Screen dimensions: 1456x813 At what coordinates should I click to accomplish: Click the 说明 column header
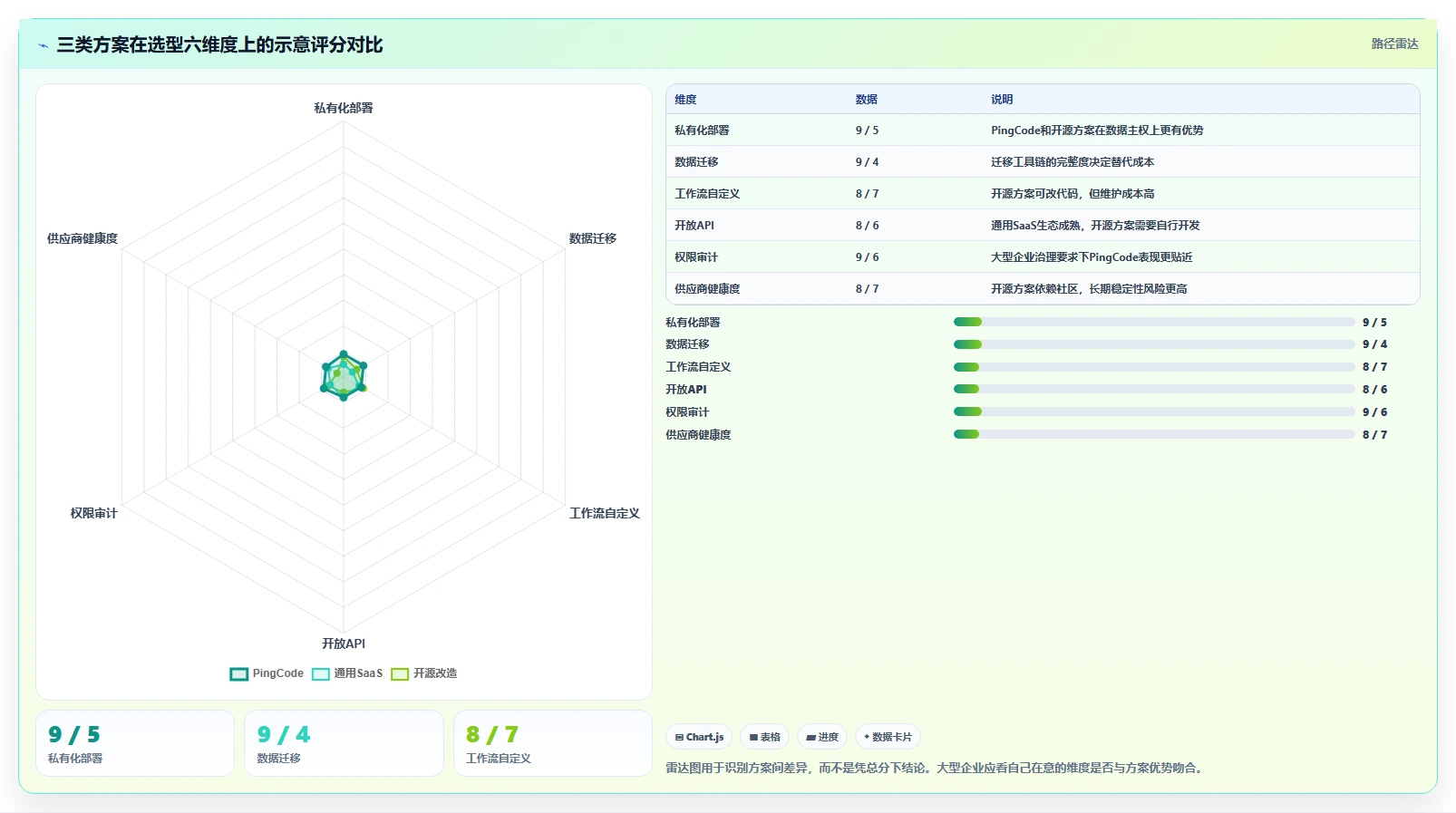click(x=1001, y=100)
